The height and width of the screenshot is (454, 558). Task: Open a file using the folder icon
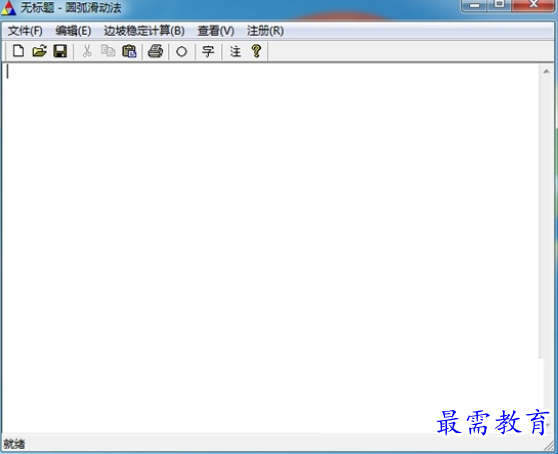tap(40, 51)
